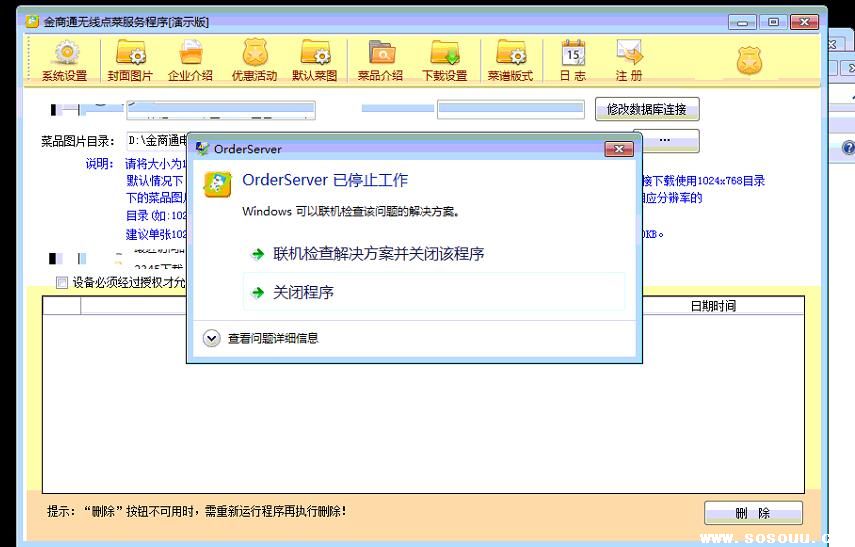855x547 pixels.
Task: Toggle the 设备必须经过授权 checkbox
Action: [62, 282]
